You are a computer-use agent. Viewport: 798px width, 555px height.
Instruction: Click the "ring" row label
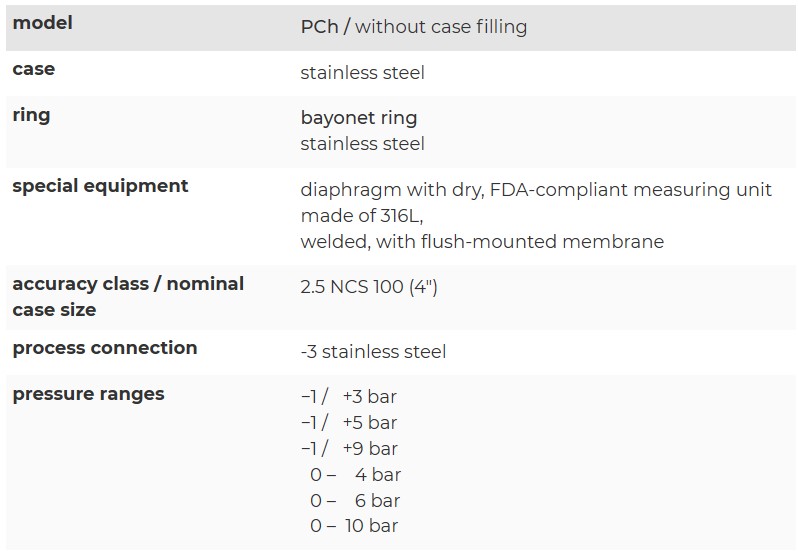coord(31,115)
